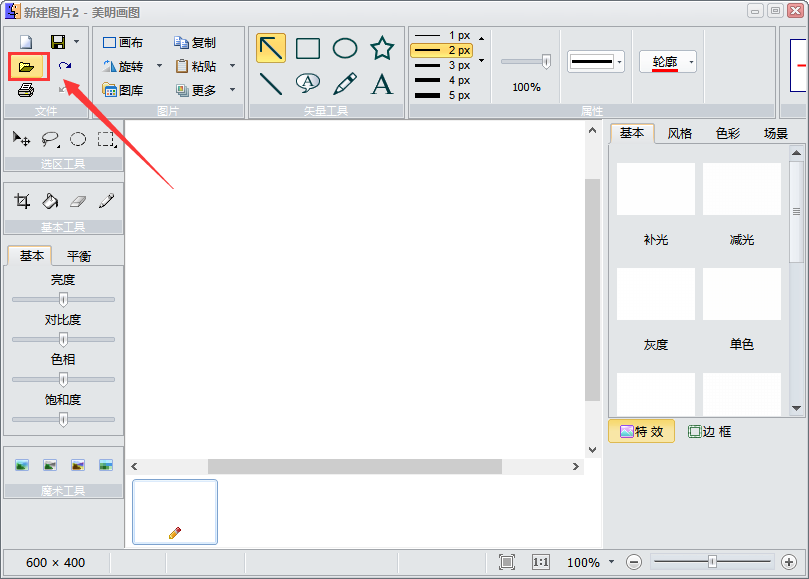Toggle the 特效 effects panel button
809x579 pixels.
[641, 431]
